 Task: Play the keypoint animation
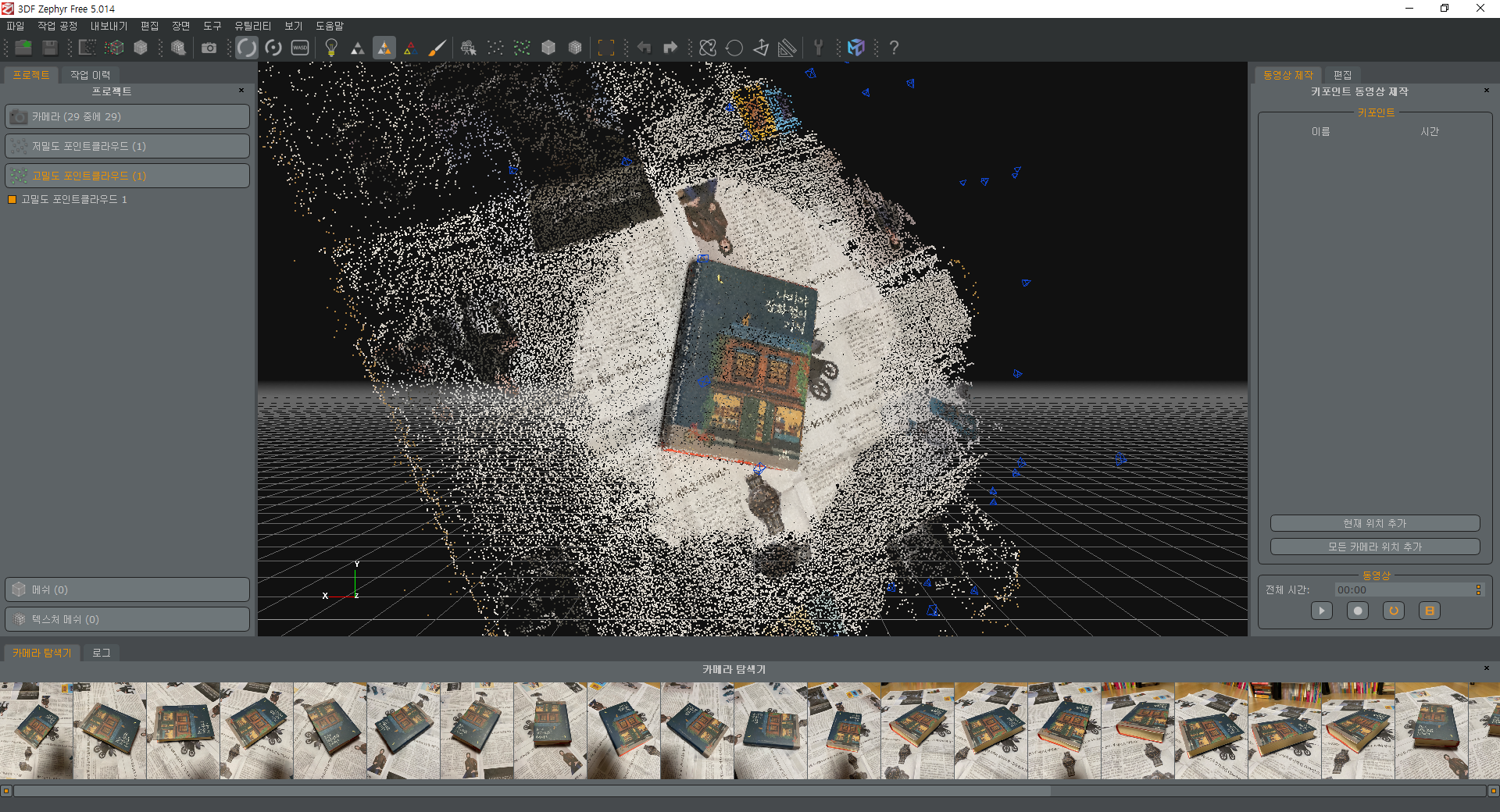click(1322, 611)
